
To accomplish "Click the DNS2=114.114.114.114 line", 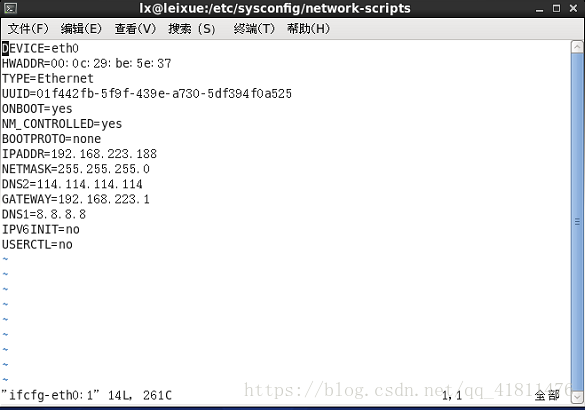I will (72, 184).
